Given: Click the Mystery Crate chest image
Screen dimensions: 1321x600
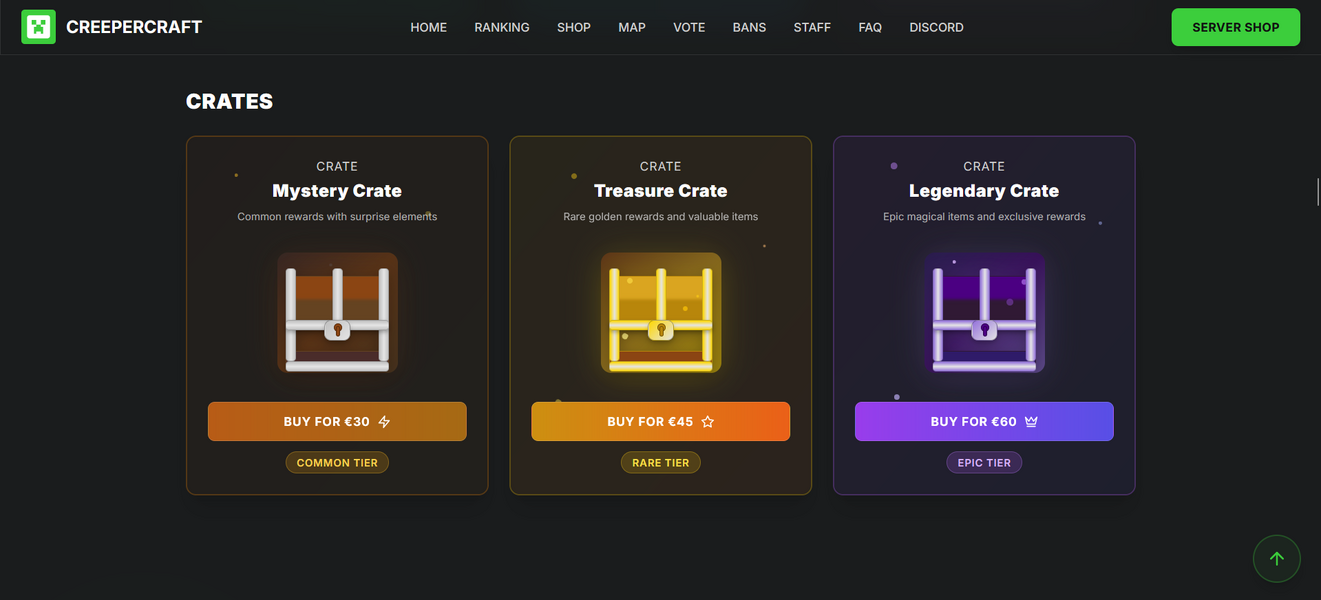Looking at the screenshot, I should pyautogui.click(x=337, y=313).
